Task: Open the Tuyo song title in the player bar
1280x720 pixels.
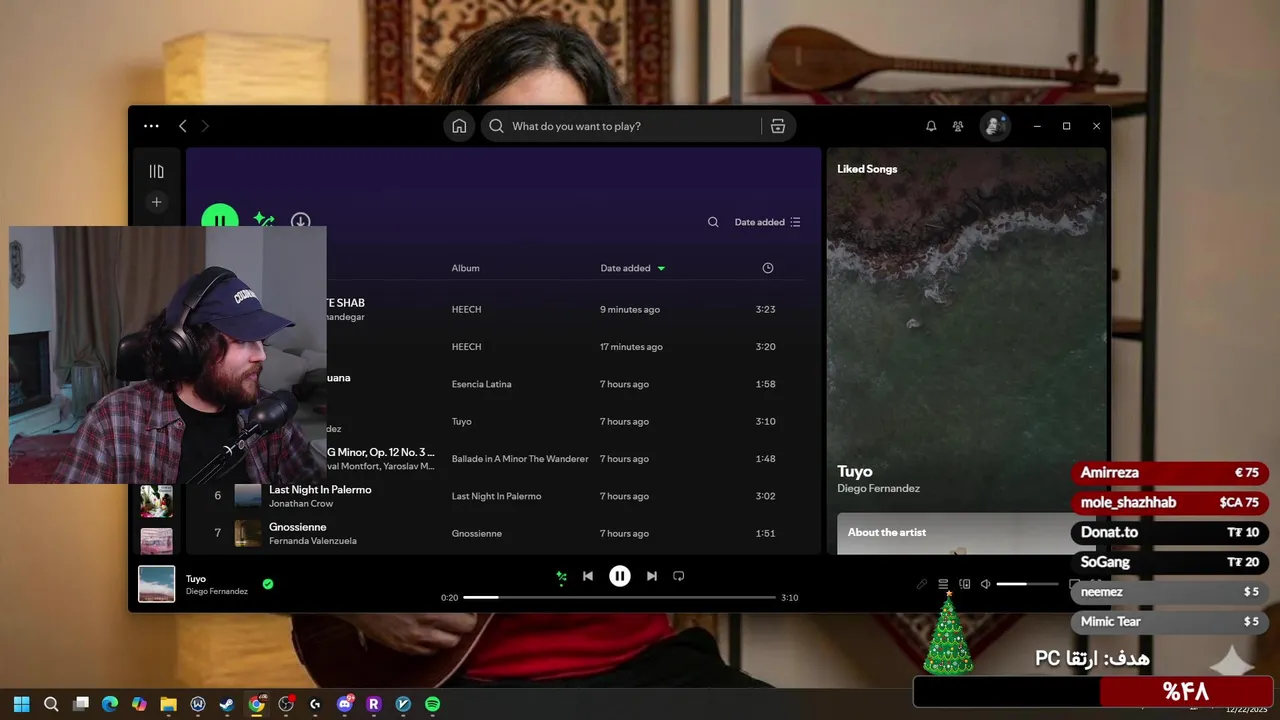Action: (196, 578)
